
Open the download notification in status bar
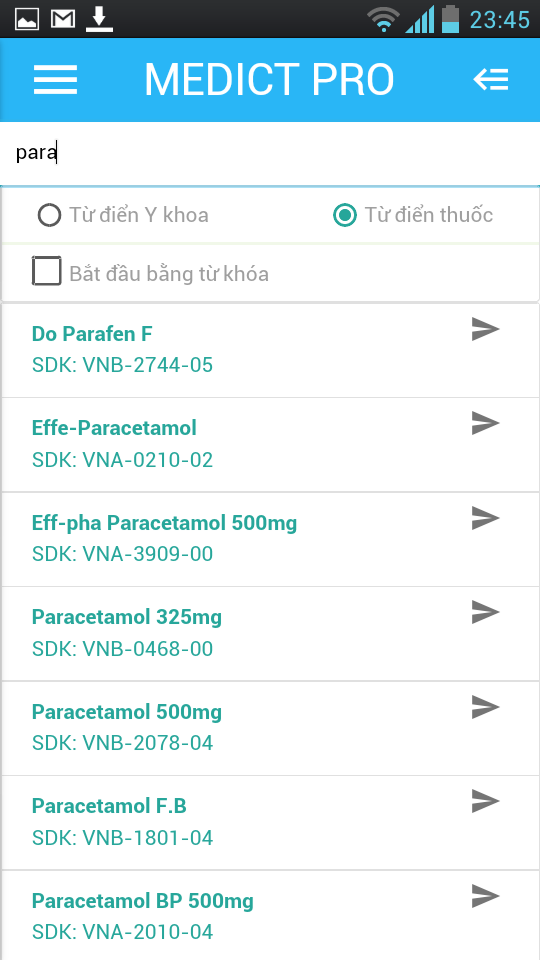coord(99,20)
